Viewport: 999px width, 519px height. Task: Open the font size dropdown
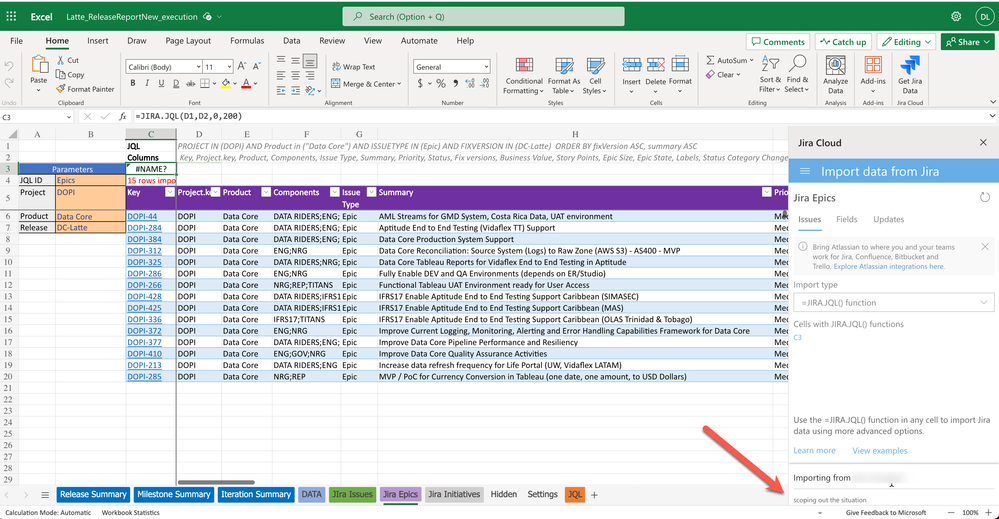pos(229,67)
